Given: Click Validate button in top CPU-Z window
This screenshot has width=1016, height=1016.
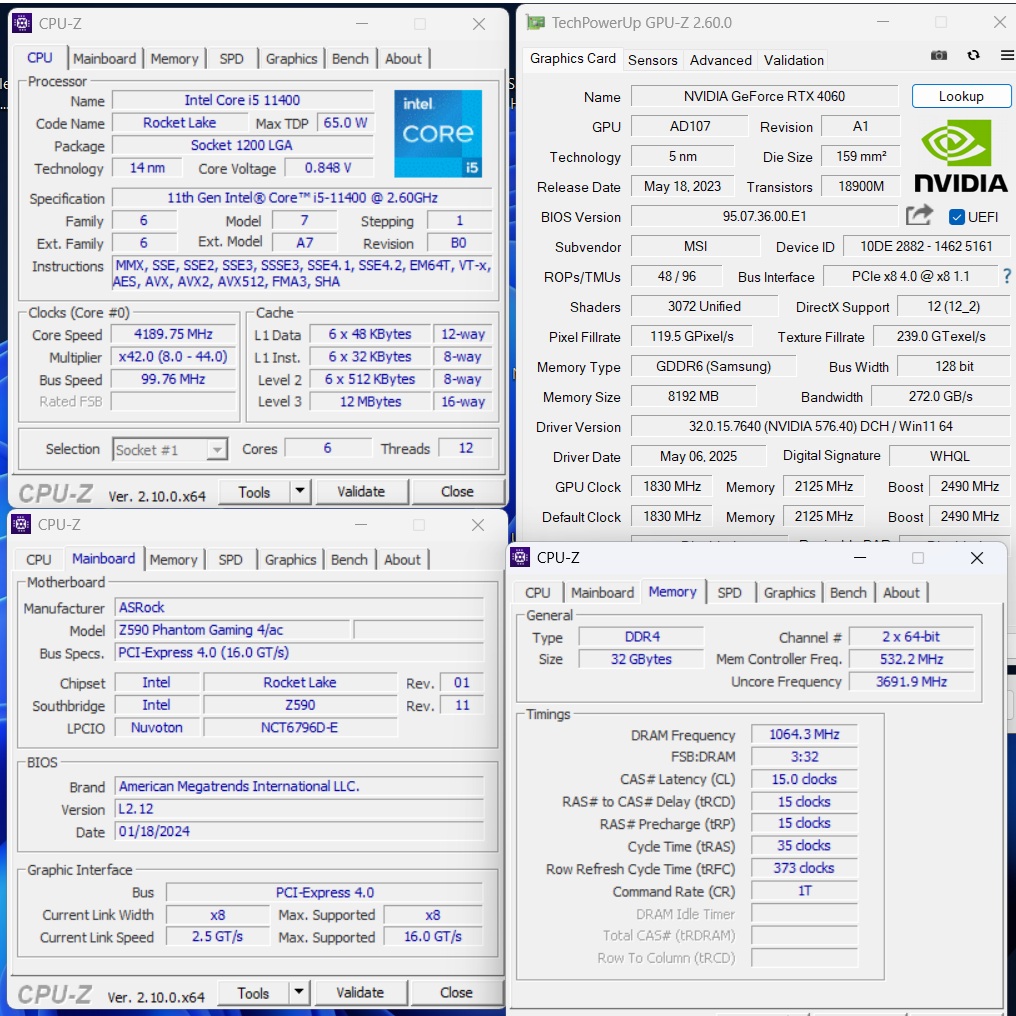Looking at the screenshot, I should pos(361,491).
